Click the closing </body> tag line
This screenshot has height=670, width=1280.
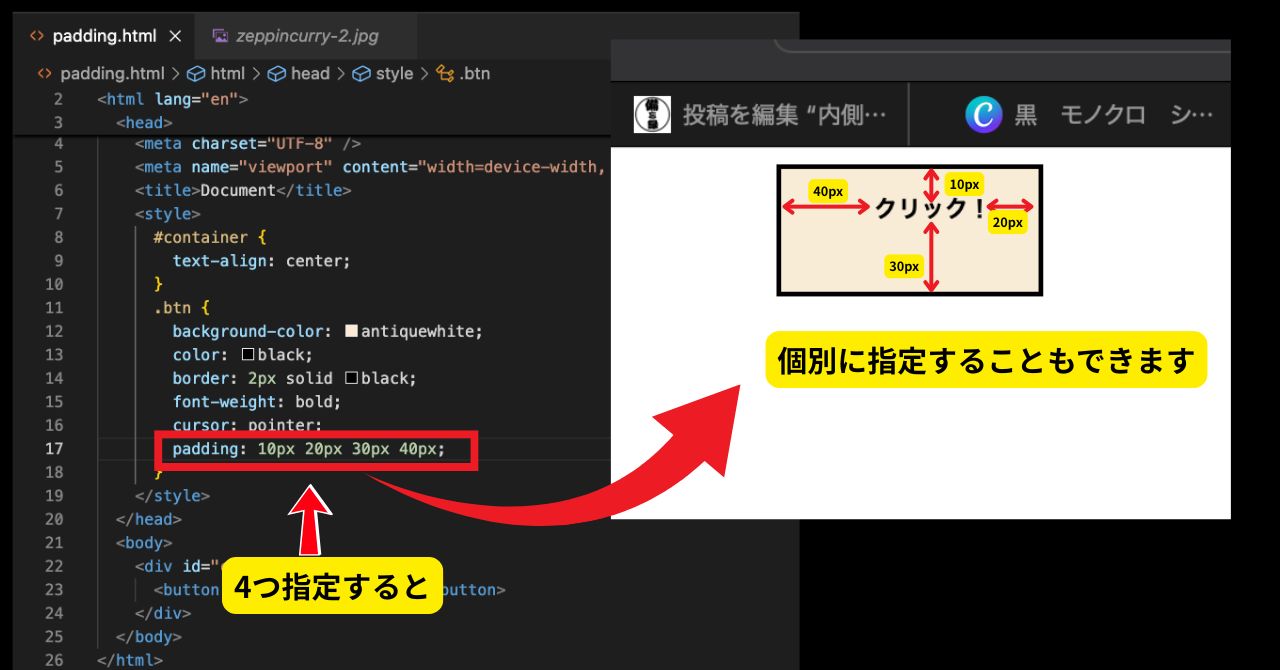pos(149,637)
